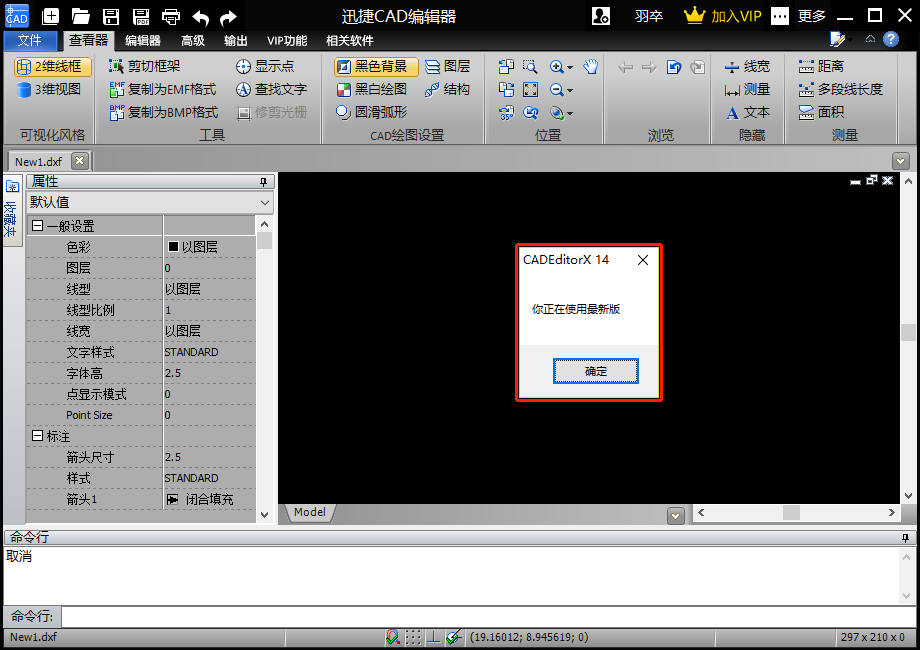Screen dimensions: 920x650
Task: Collapse the 标注 section
Action: click(x=38, y=435)
